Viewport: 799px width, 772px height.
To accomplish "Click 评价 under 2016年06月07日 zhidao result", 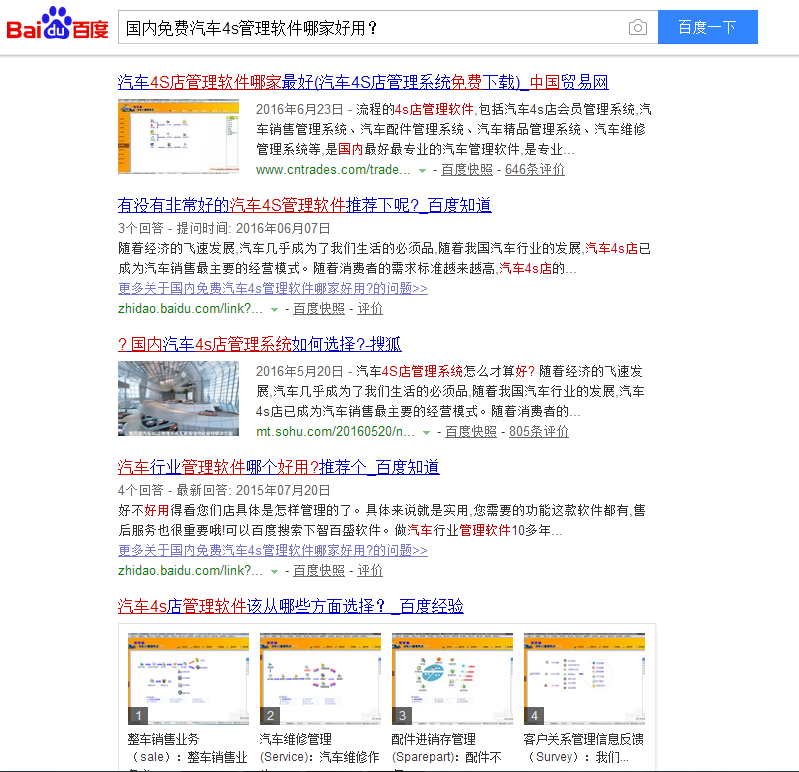I will coord(370,309).
